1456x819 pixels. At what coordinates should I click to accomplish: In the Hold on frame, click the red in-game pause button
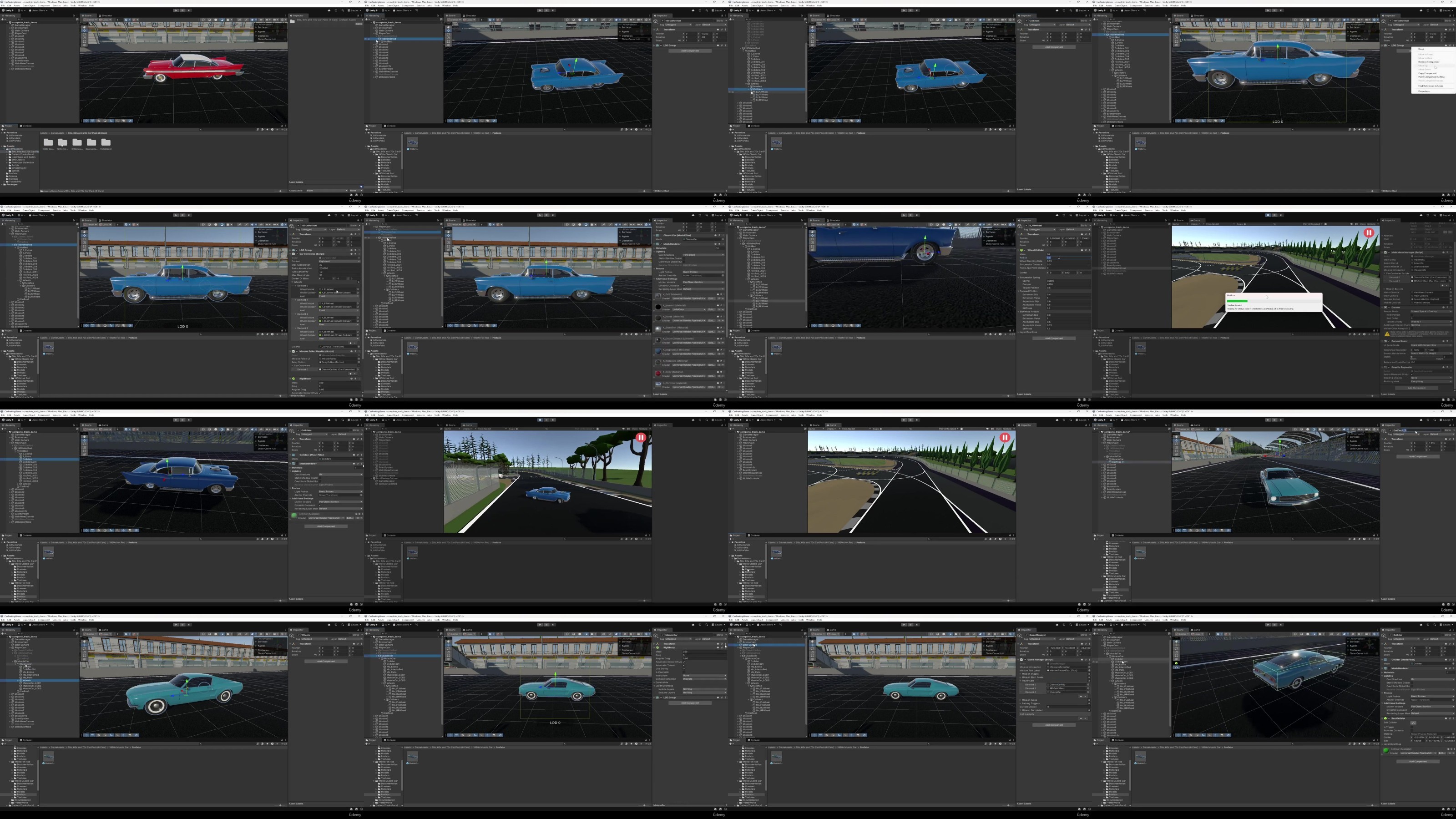pos(1369,233)
